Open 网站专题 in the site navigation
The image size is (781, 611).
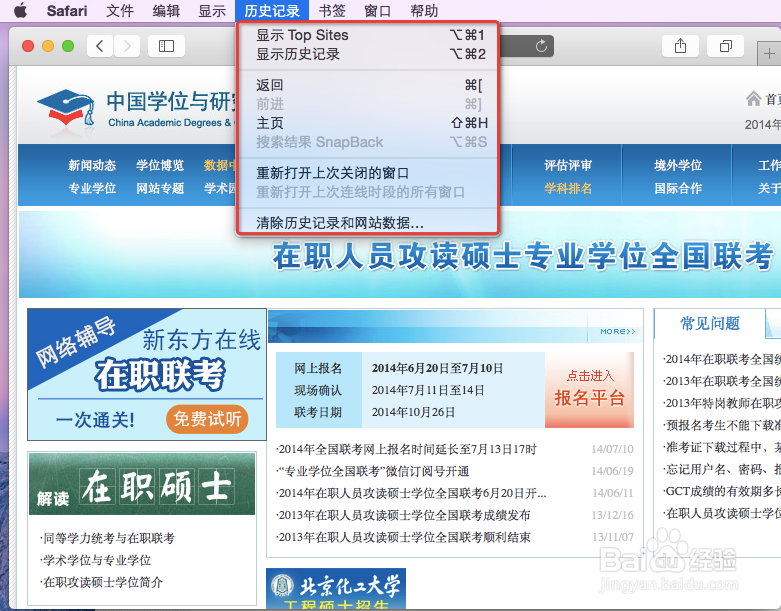[x=160, y=188]
